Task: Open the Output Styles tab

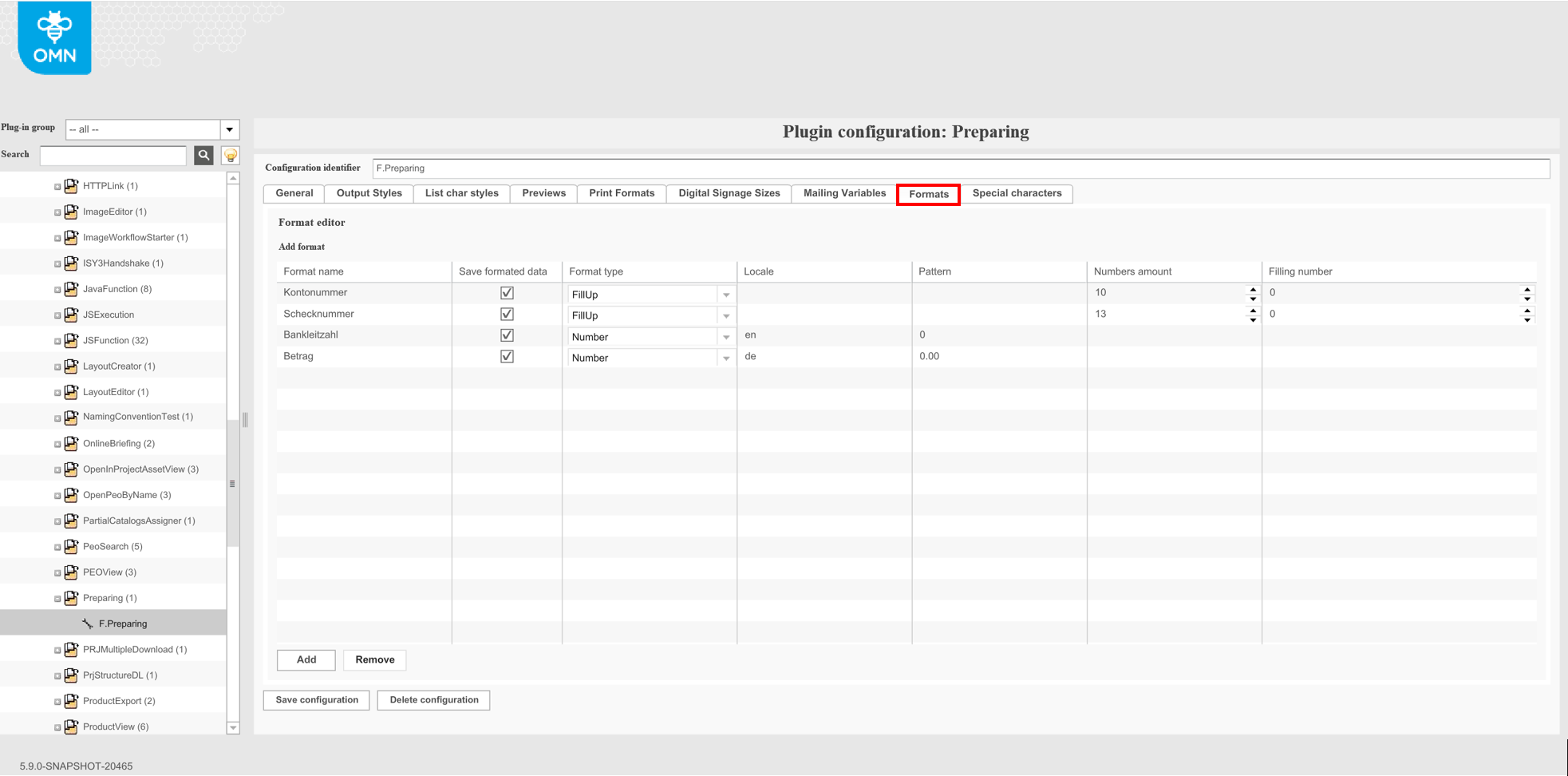Action: [x=369, y=193]
